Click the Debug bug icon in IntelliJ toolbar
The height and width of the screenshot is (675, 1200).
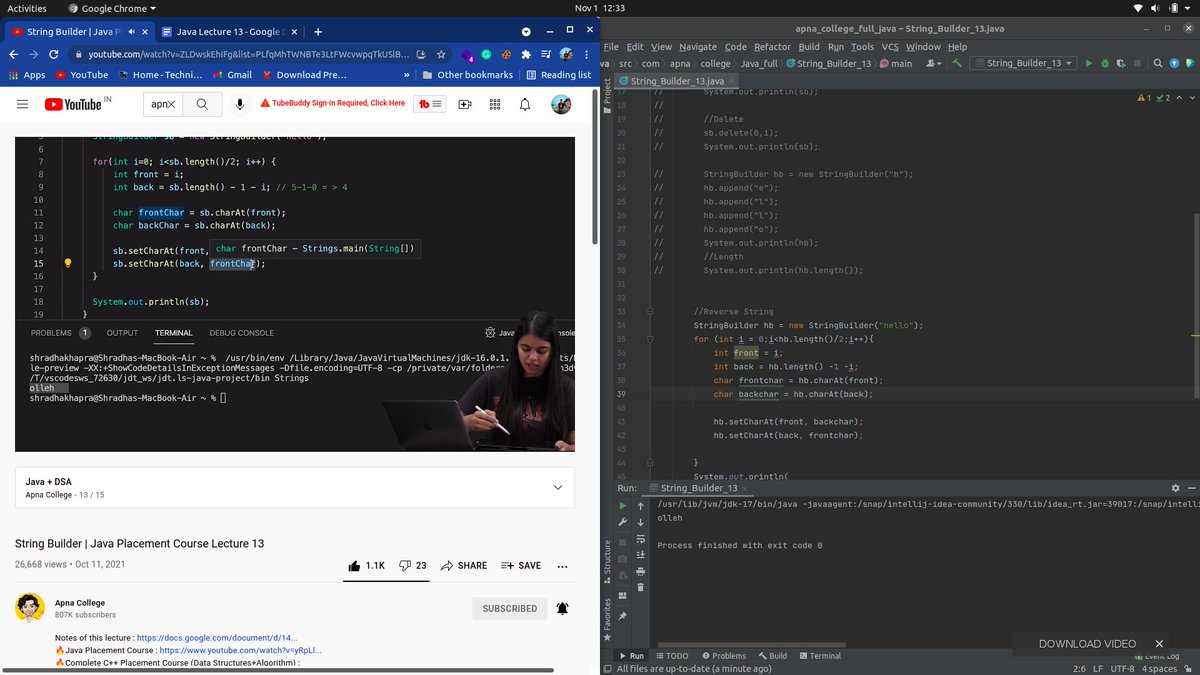[x=1105, y=63]
